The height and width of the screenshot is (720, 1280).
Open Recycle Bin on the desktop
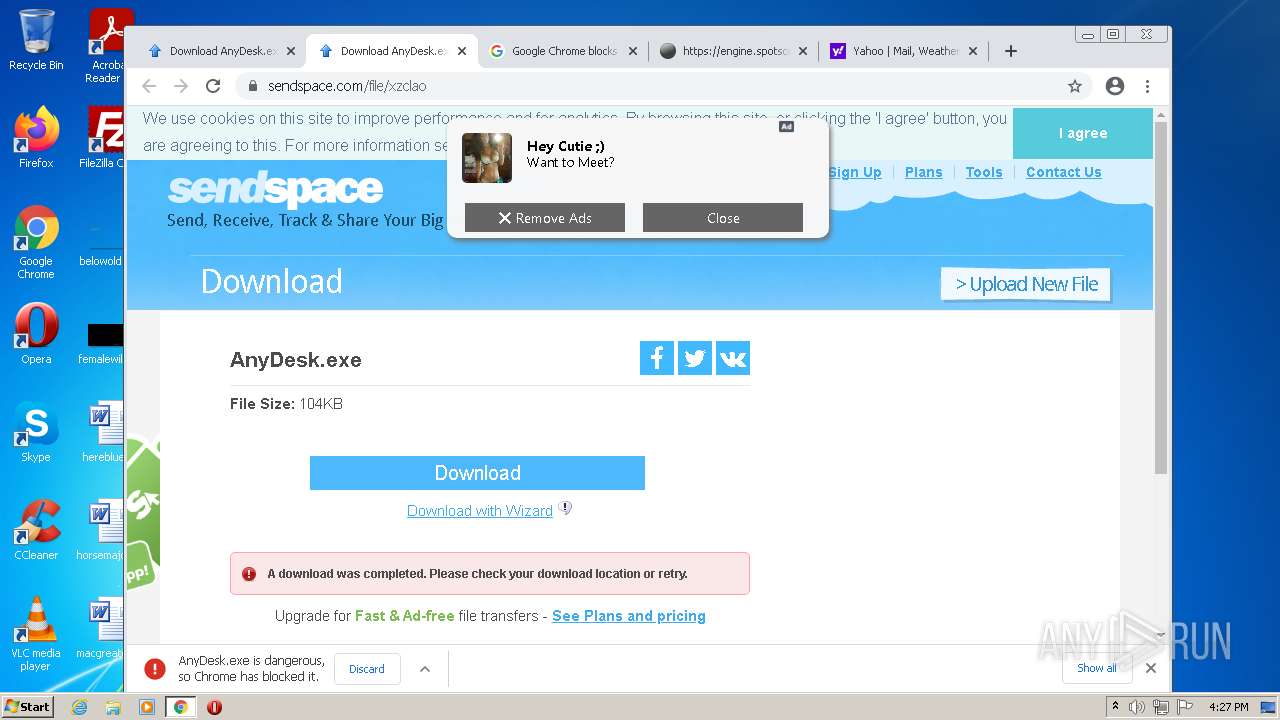36,40
